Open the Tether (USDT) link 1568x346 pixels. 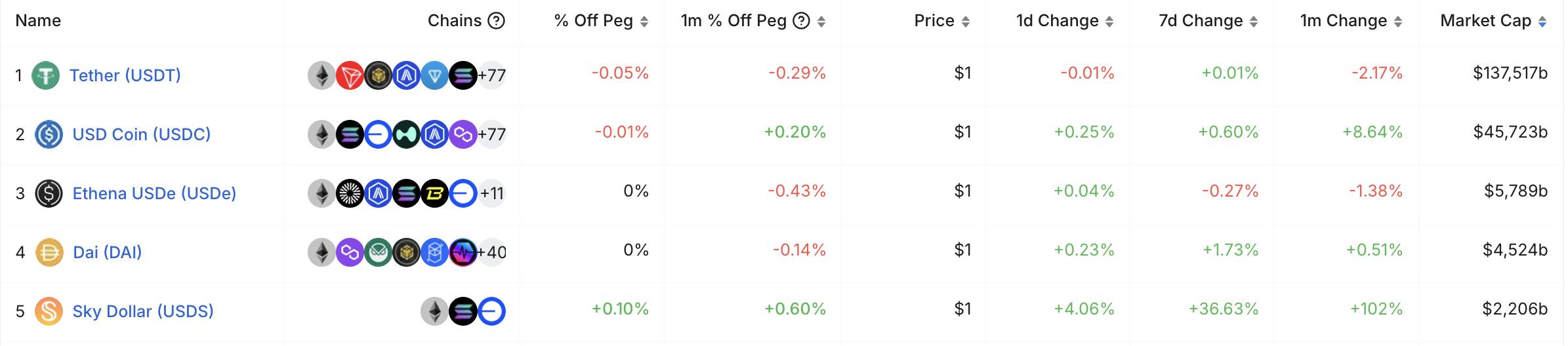[125, 75]
